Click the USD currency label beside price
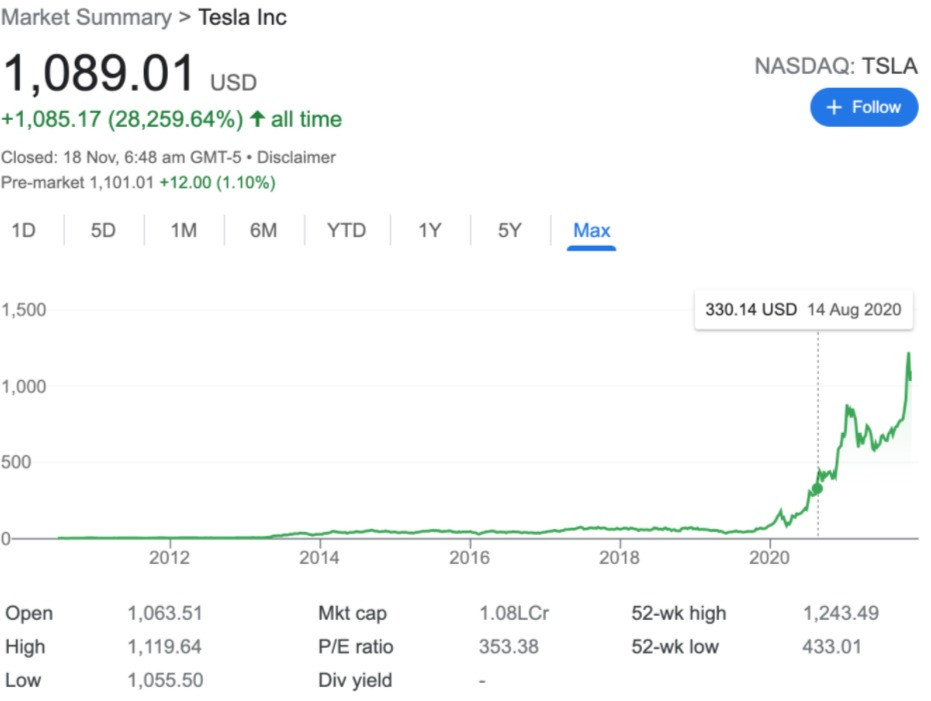Image resolution: width=931 pixels, height=701 pixels. point(233,83)
